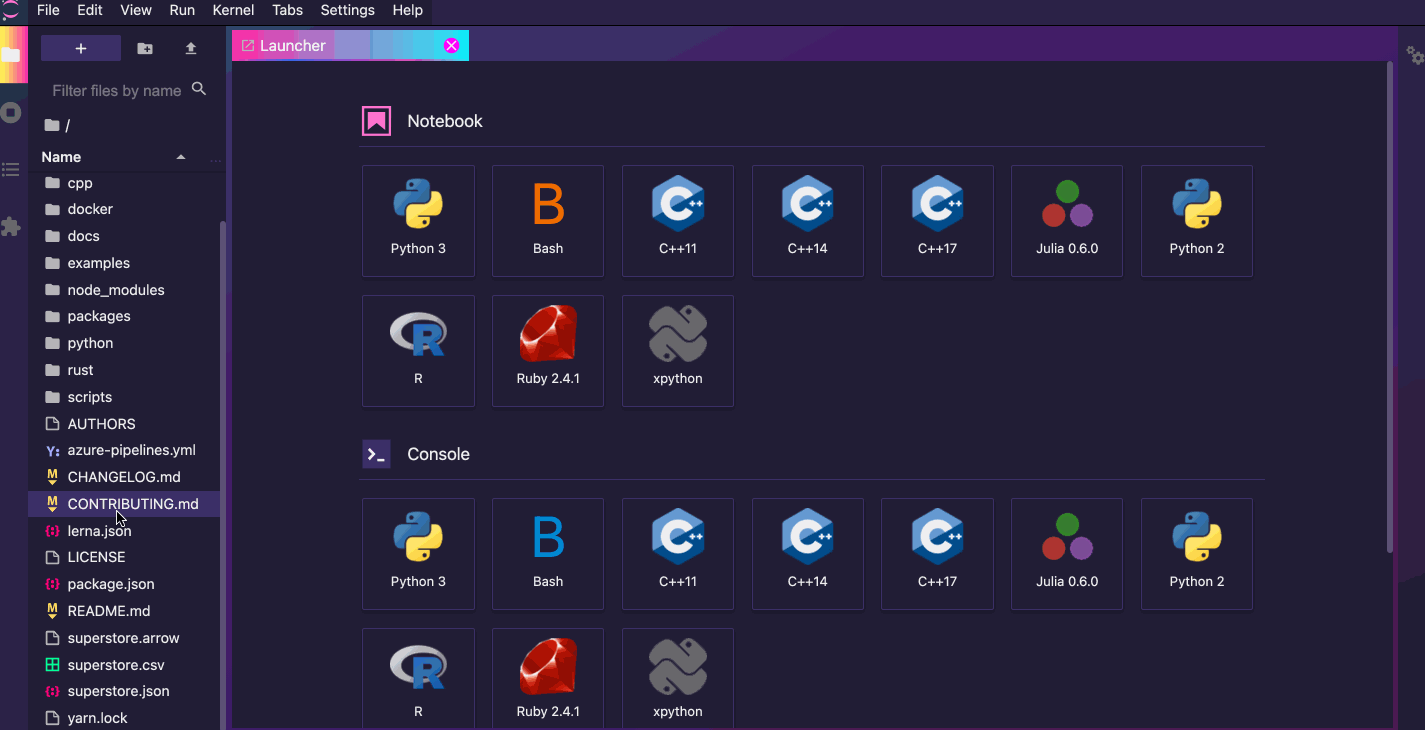Screen dimensions: 1425x730
Task: Create a C++11 notebook
Action: click(678, 221)
